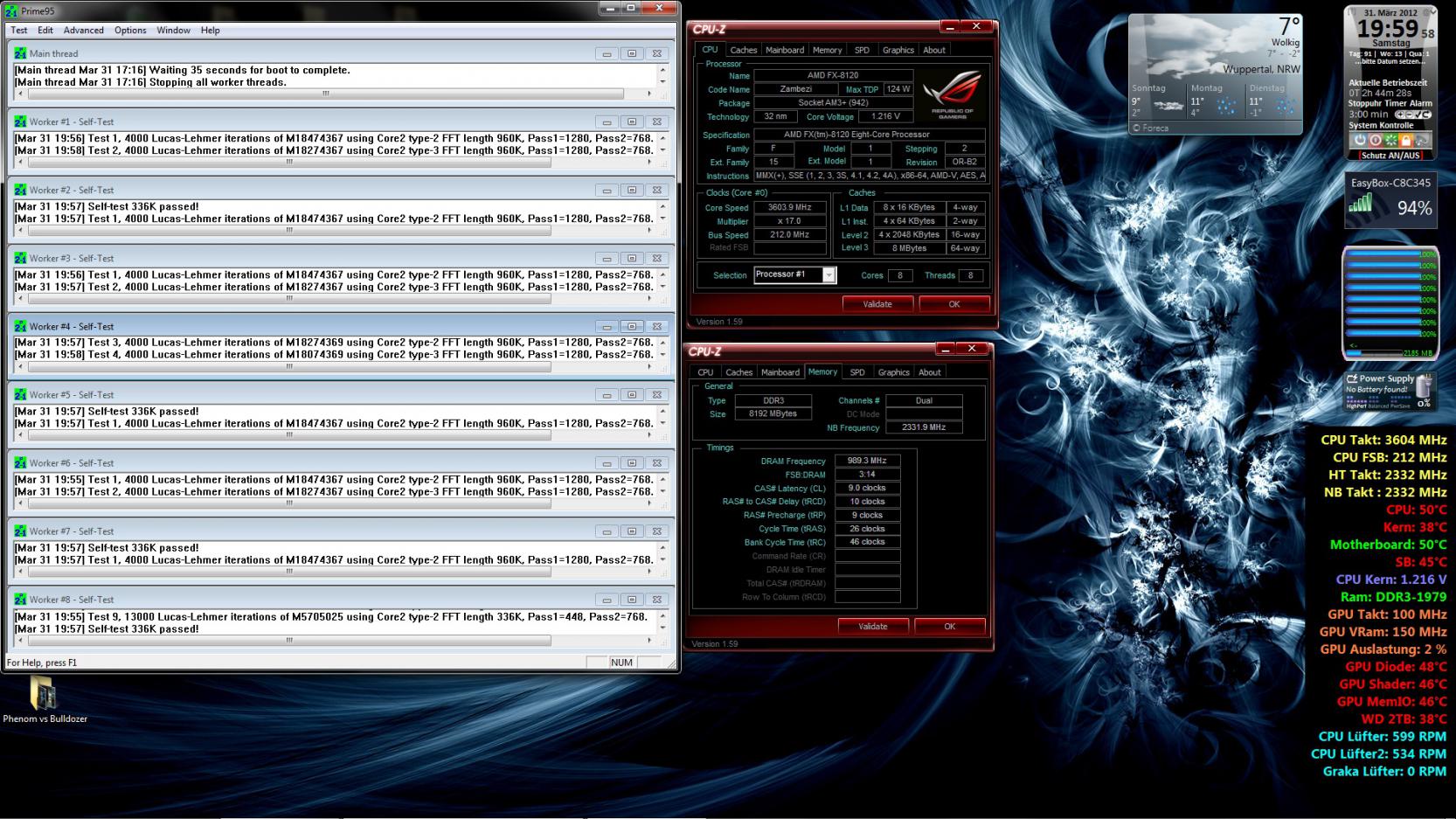This screenshot has height=819, width=1456.
Task: Toggle Schutz AN/AUS in the clock gadget
Action: tap(1390, 156)
